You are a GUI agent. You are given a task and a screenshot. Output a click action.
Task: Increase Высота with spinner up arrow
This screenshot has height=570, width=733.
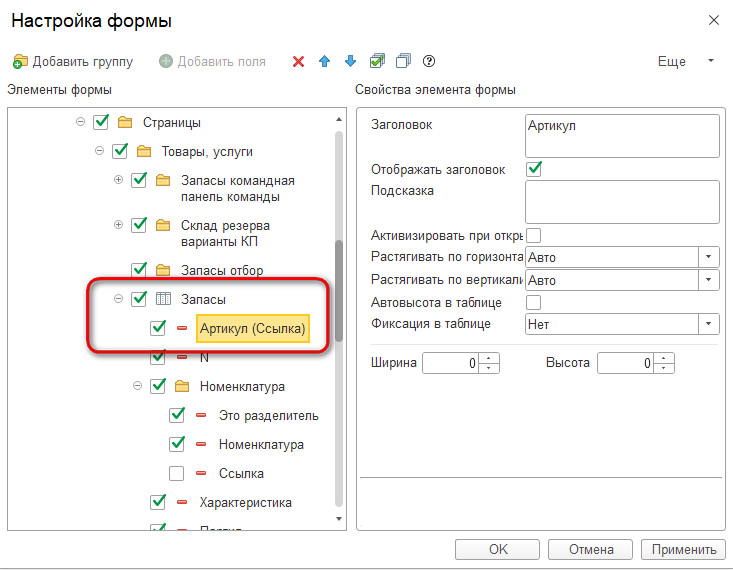coord(663,358)
